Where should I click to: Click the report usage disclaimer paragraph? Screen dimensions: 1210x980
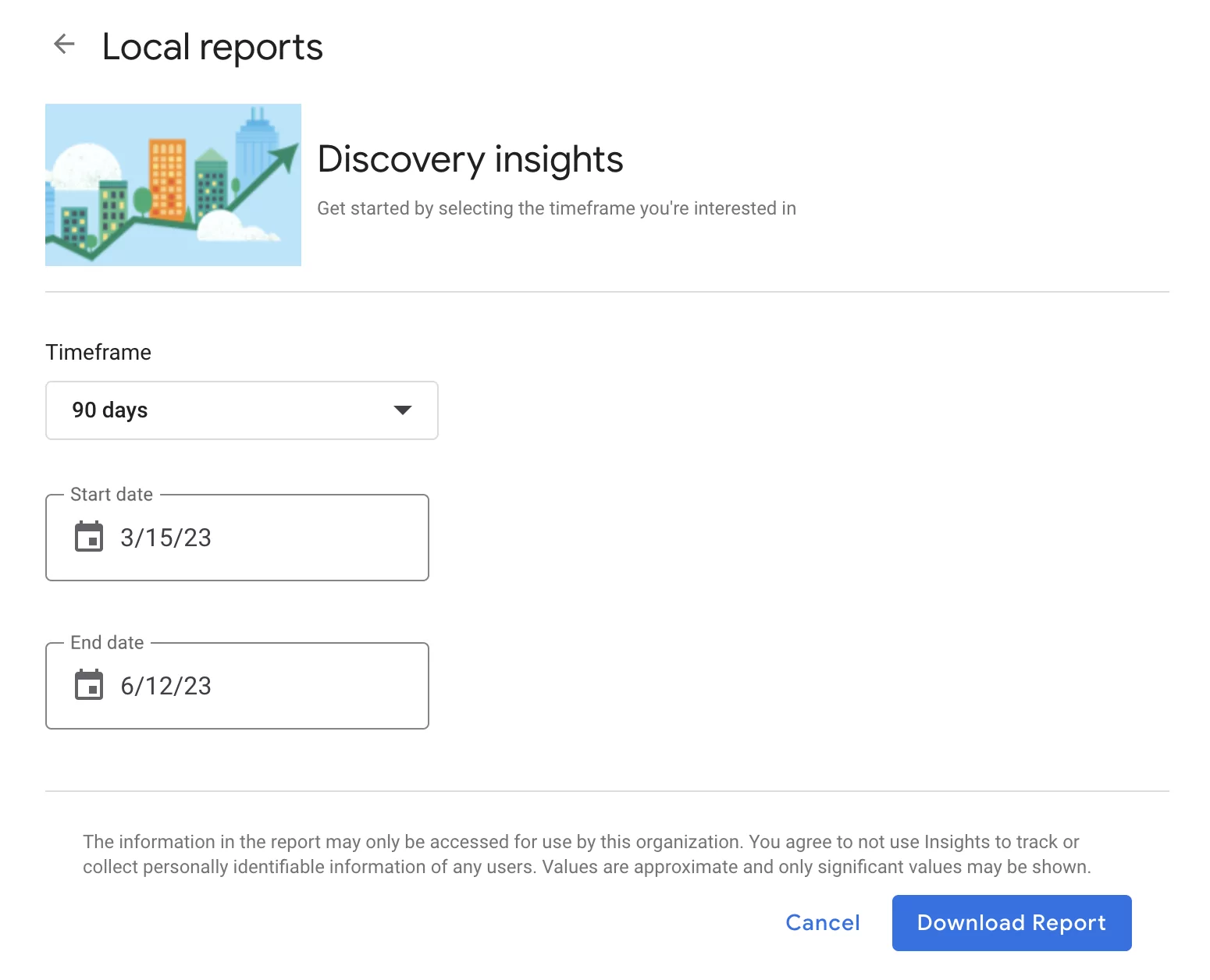585,854
